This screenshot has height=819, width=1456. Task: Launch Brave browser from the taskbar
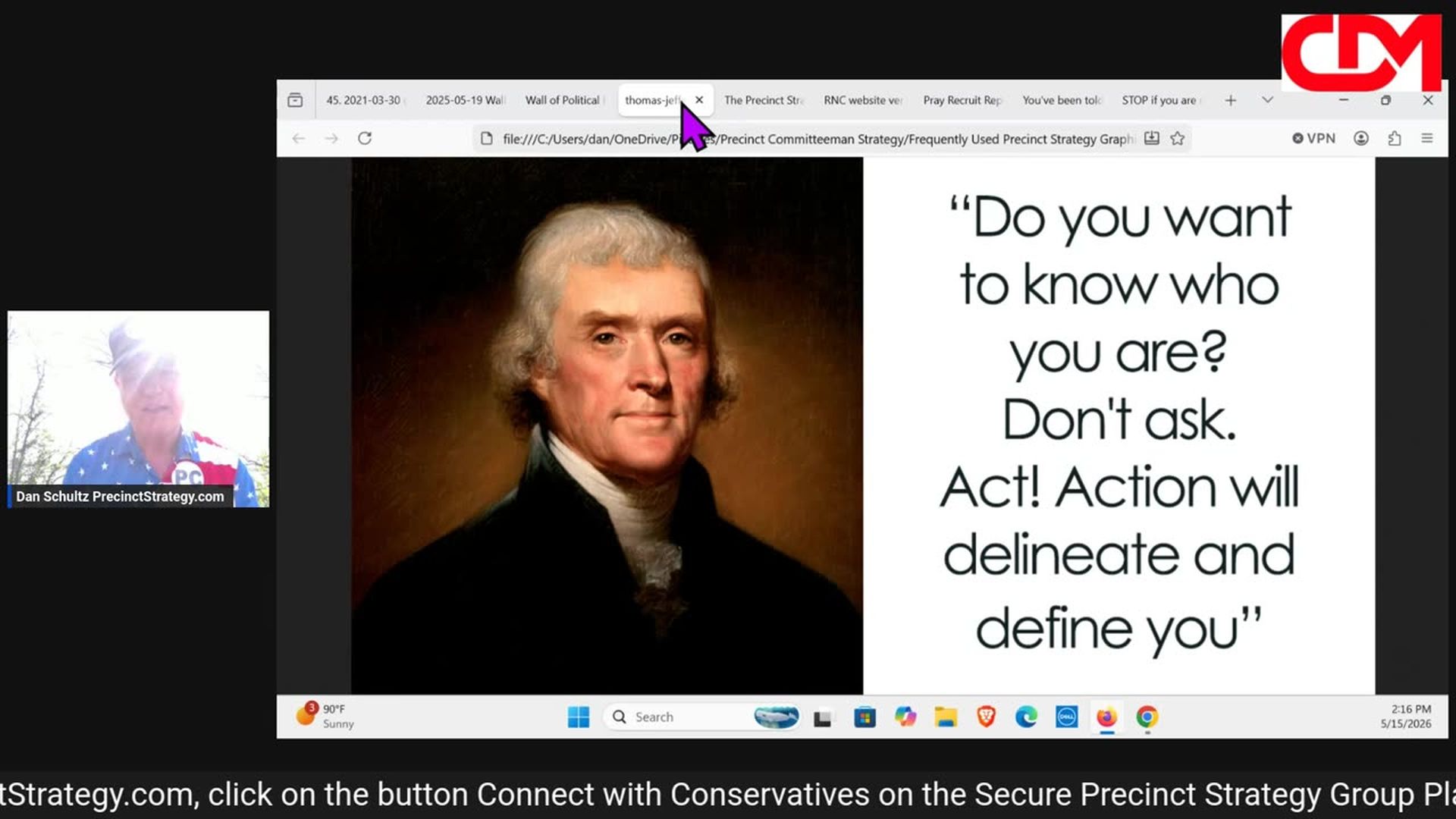(986, 717)
